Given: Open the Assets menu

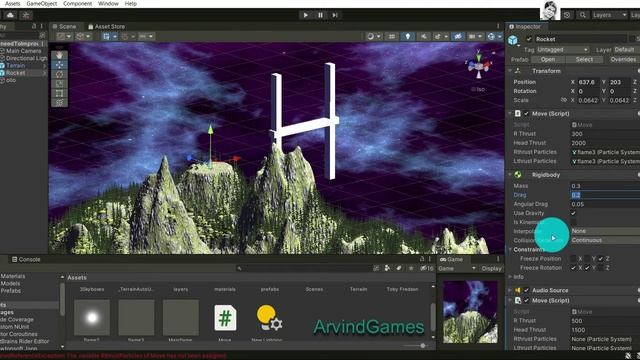Looking at the screenshot, I should click(12, 4).
